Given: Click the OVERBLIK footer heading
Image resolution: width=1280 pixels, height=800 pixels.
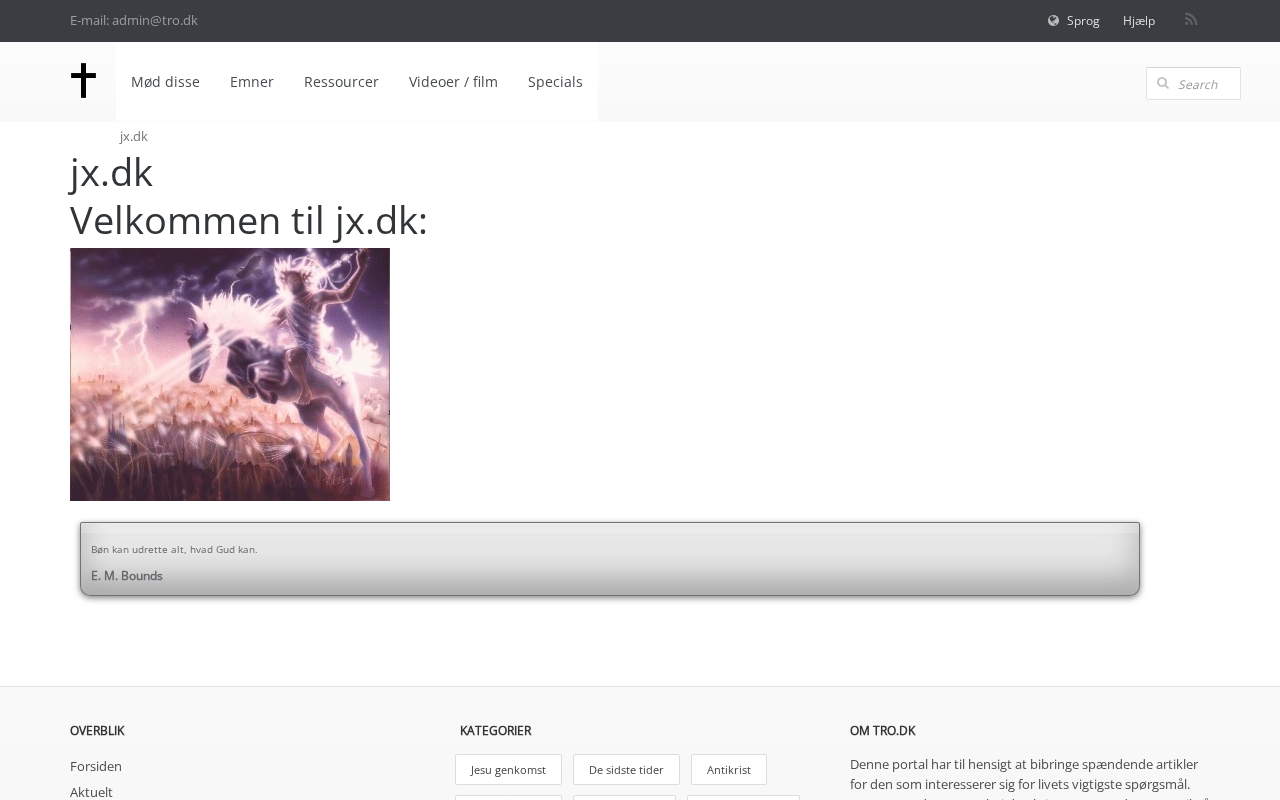Looking at the screenshot, I should 97,731.
